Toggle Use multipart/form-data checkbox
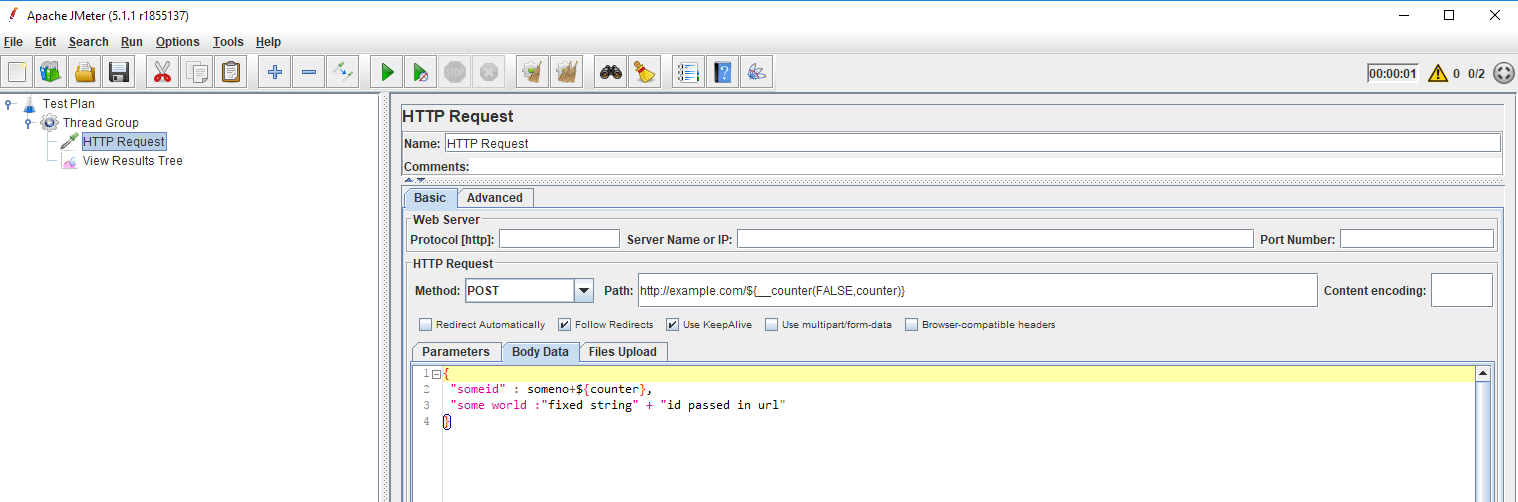This screenshot has height=502, width=1518. (x=772, y=325)
